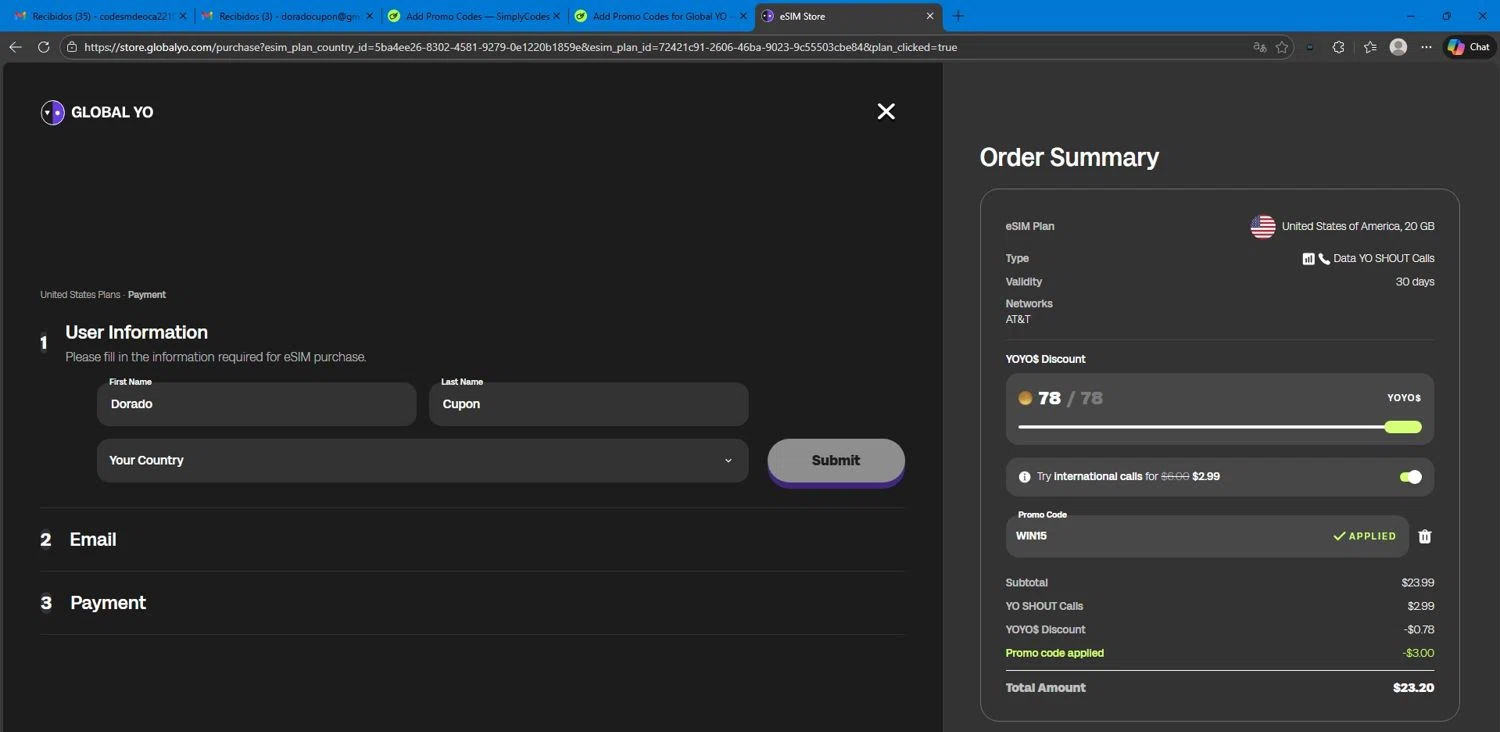Click the -$3.00 promo discount value

tap(1418, 653)
